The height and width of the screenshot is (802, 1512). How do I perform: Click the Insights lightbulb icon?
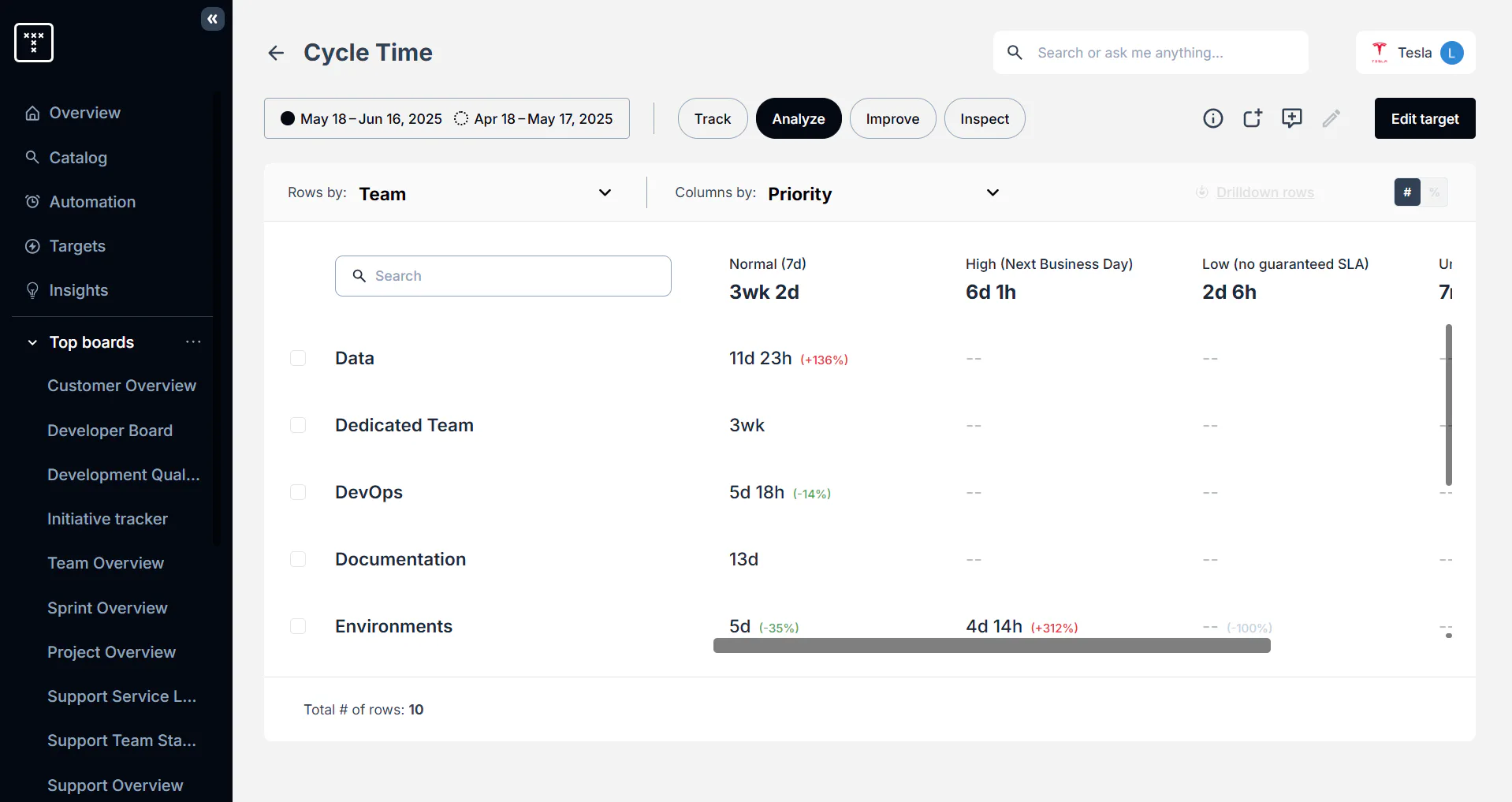[x=32, y=290]
